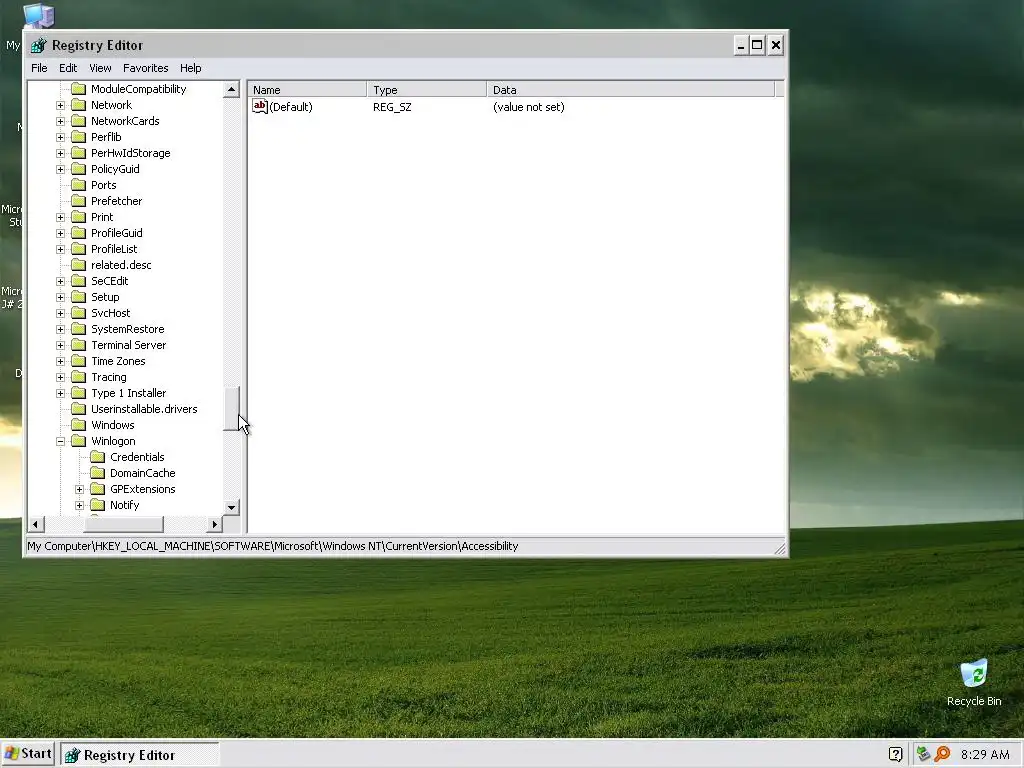The width and height of the screenshot is (1024, 768).
Task: Click the SvcHost folder icon
Action: coord(78,313)
